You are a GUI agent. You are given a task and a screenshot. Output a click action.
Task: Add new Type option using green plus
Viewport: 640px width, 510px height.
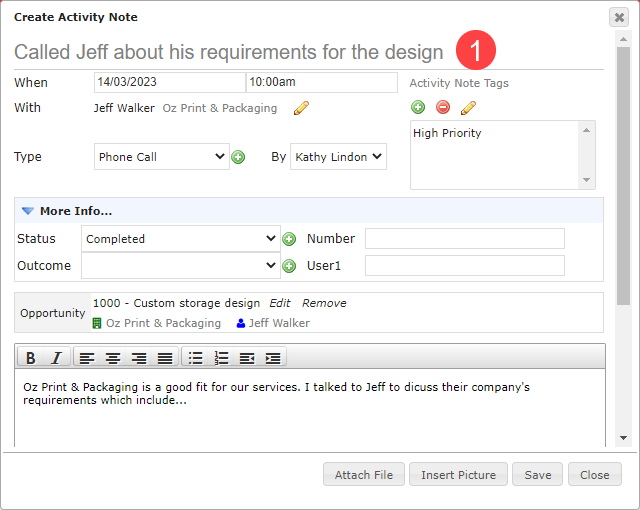238,157
